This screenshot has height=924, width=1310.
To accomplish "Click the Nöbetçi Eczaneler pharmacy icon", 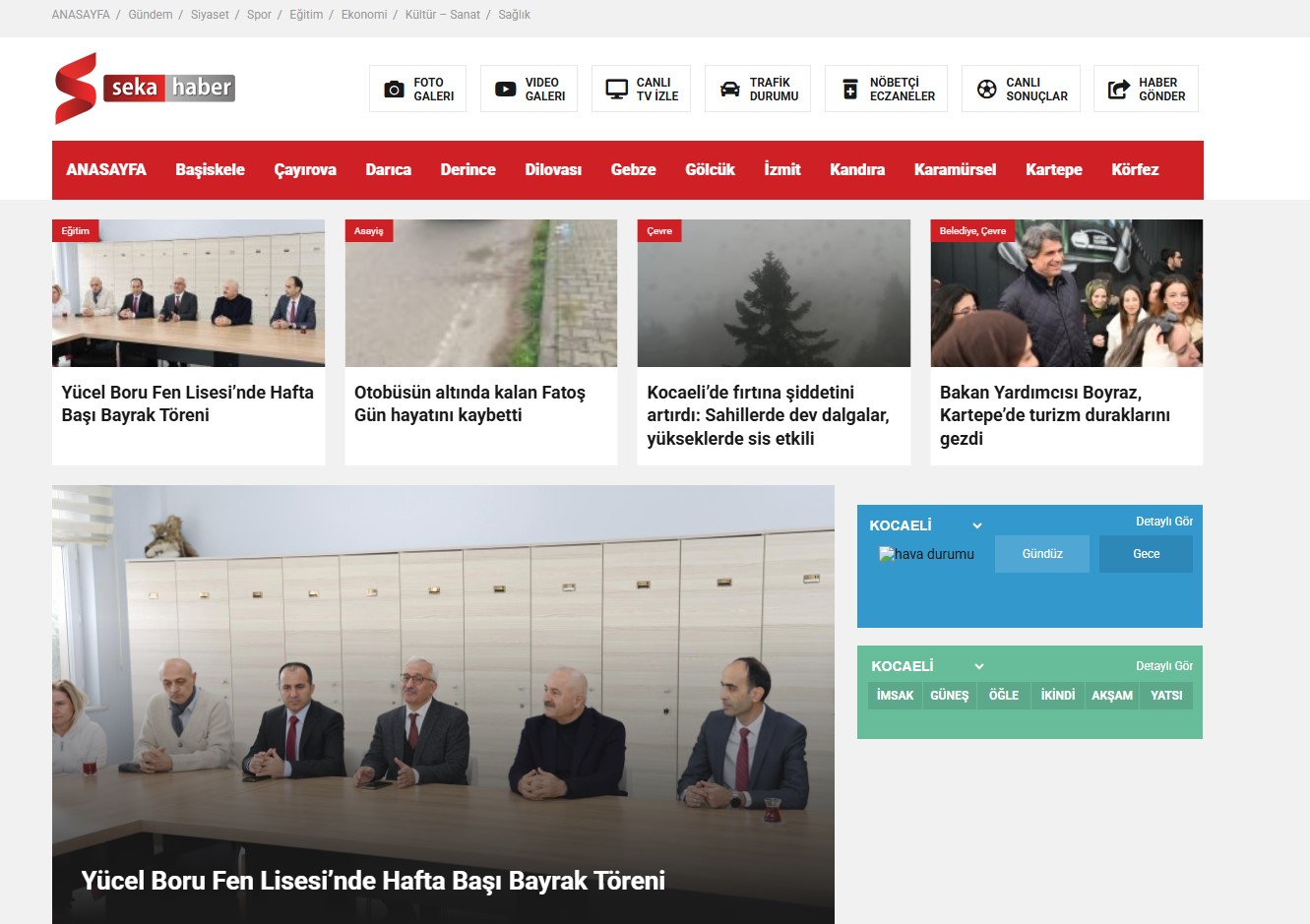I will point(846,88).
